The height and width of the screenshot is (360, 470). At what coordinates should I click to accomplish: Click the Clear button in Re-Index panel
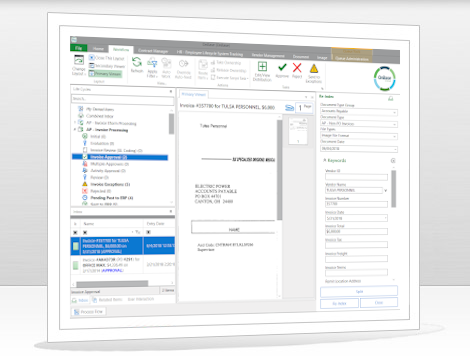[379, 303]
